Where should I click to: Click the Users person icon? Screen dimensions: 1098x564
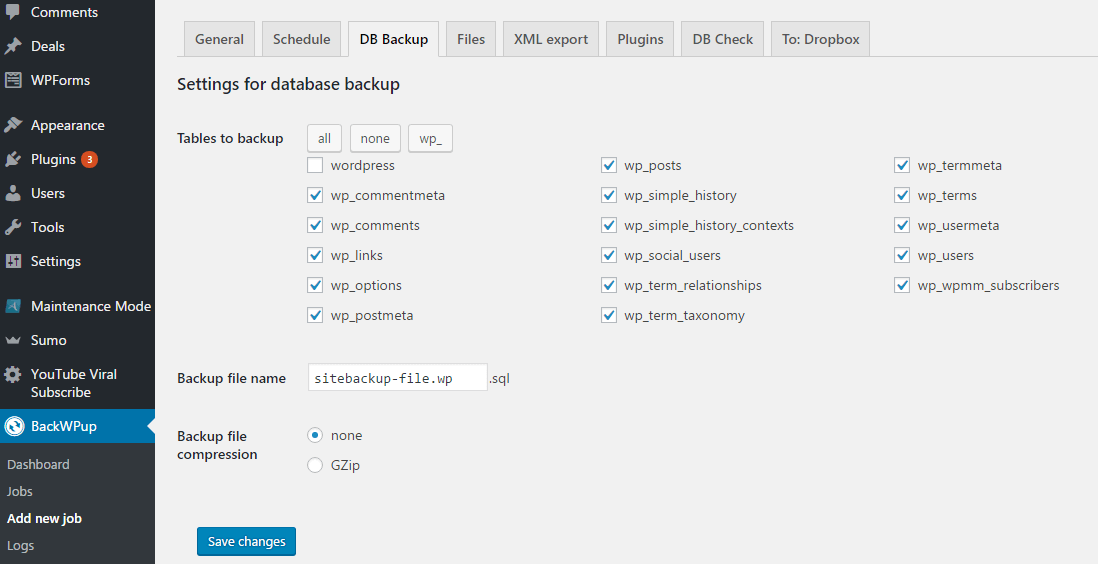13,193
